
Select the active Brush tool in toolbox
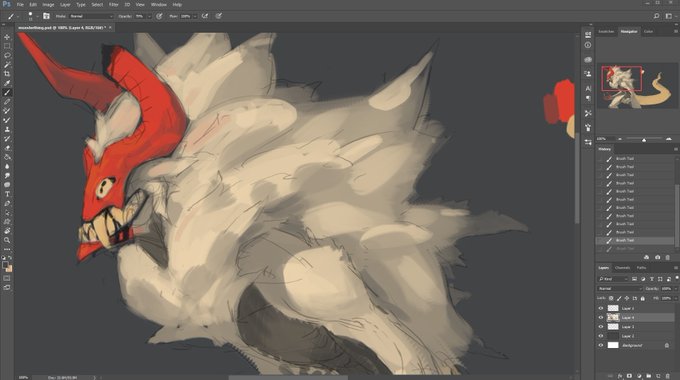[7, 92]
